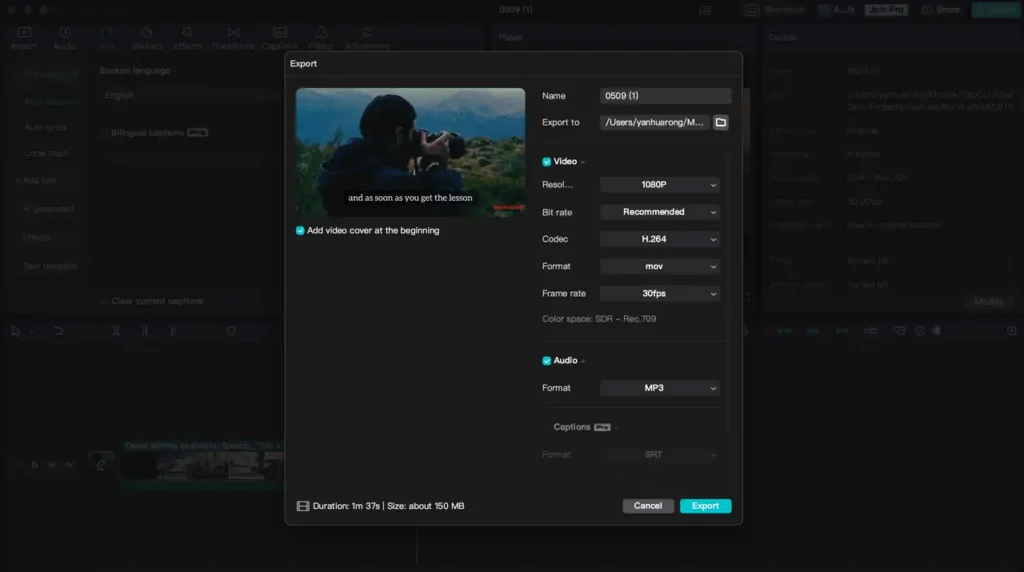Select Auto captions in the left sidebar

(x=51, y=102)
